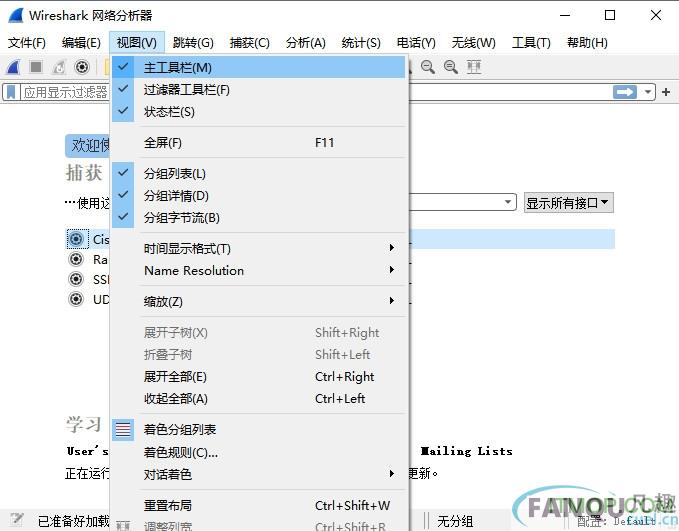Click the 已准备好加载 status text
Image resolution: width=679 pixels, height=531 pixels.
coord(73,521)
